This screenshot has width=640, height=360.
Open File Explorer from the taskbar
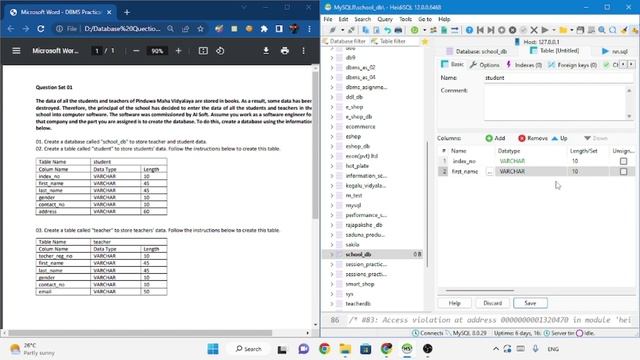coord(345,349)
